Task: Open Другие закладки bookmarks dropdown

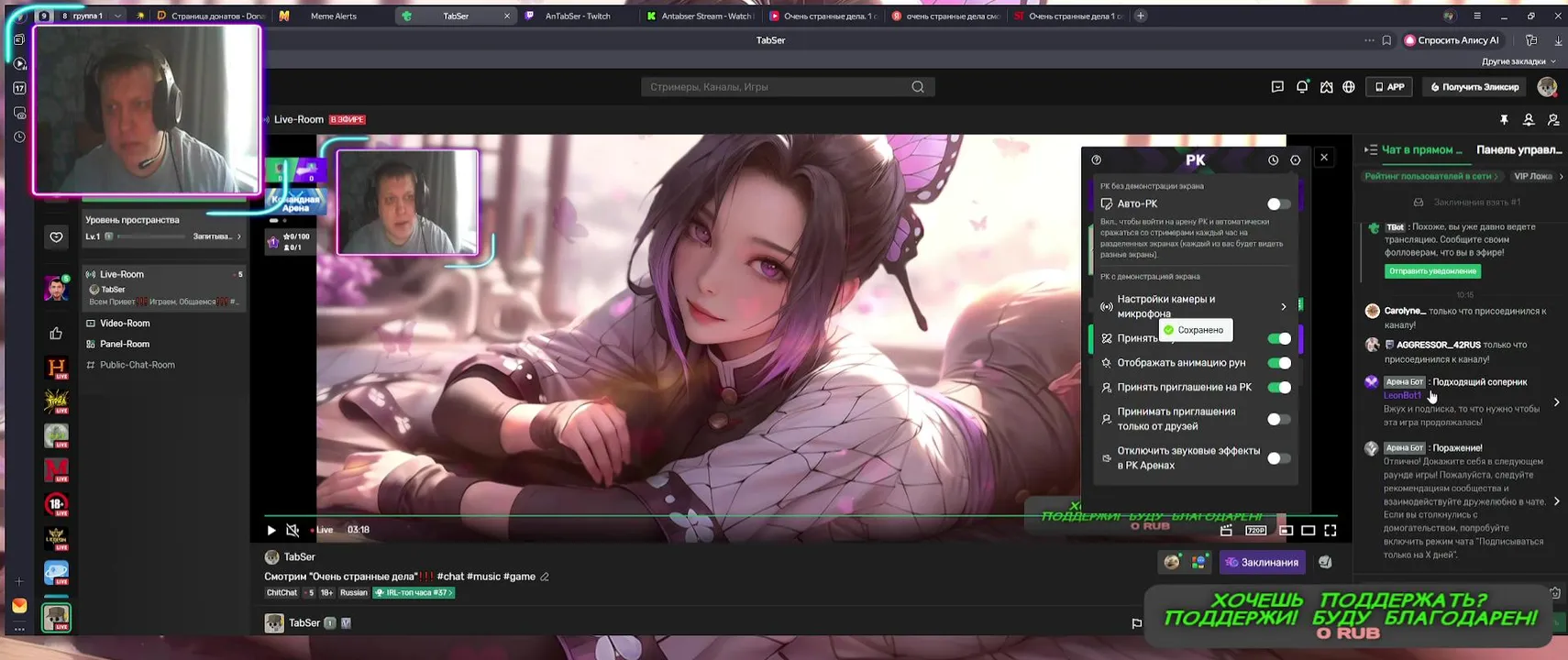Action: 1518,61
